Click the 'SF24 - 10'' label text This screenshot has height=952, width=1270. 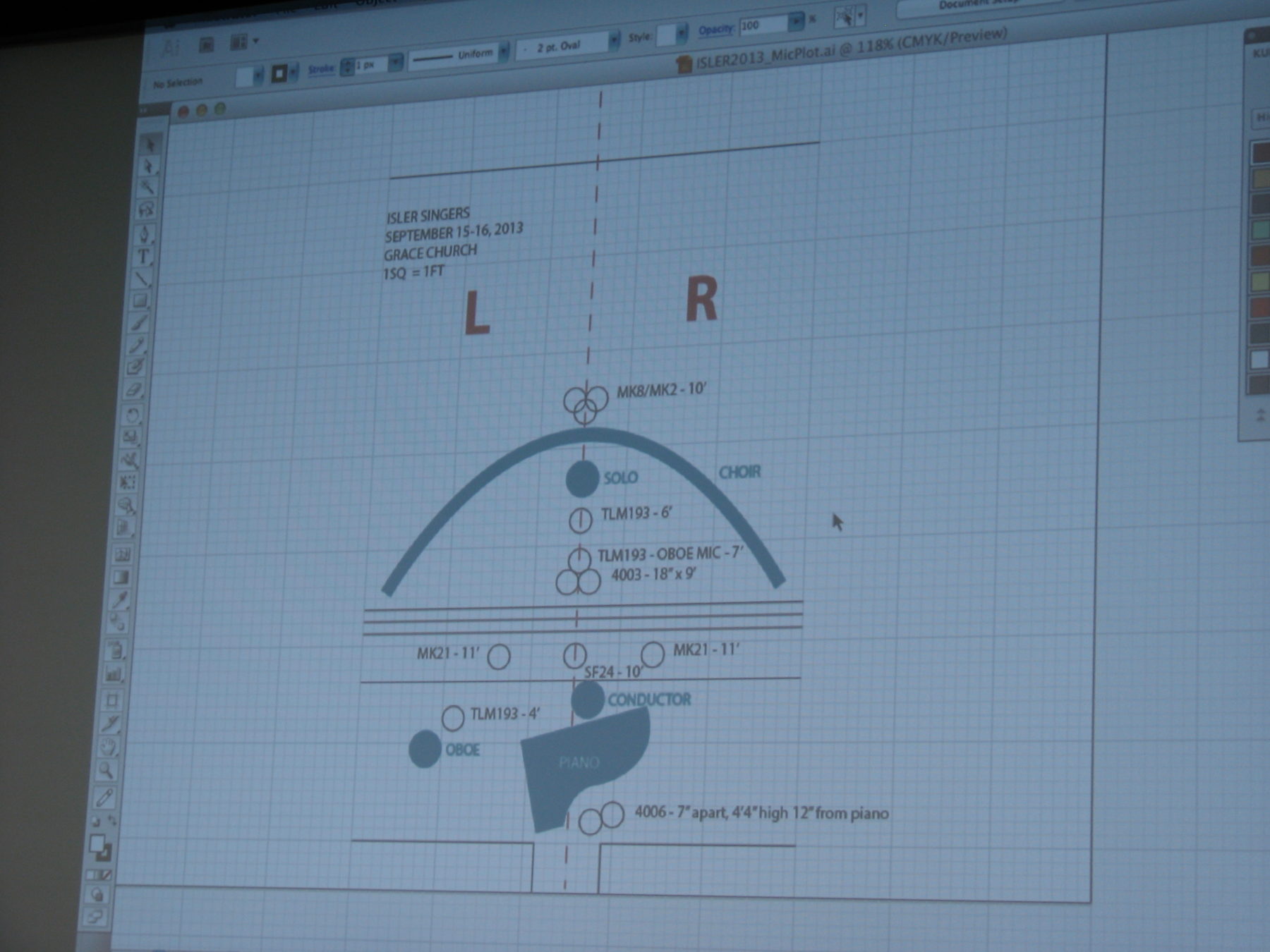[x=613, y=672]
